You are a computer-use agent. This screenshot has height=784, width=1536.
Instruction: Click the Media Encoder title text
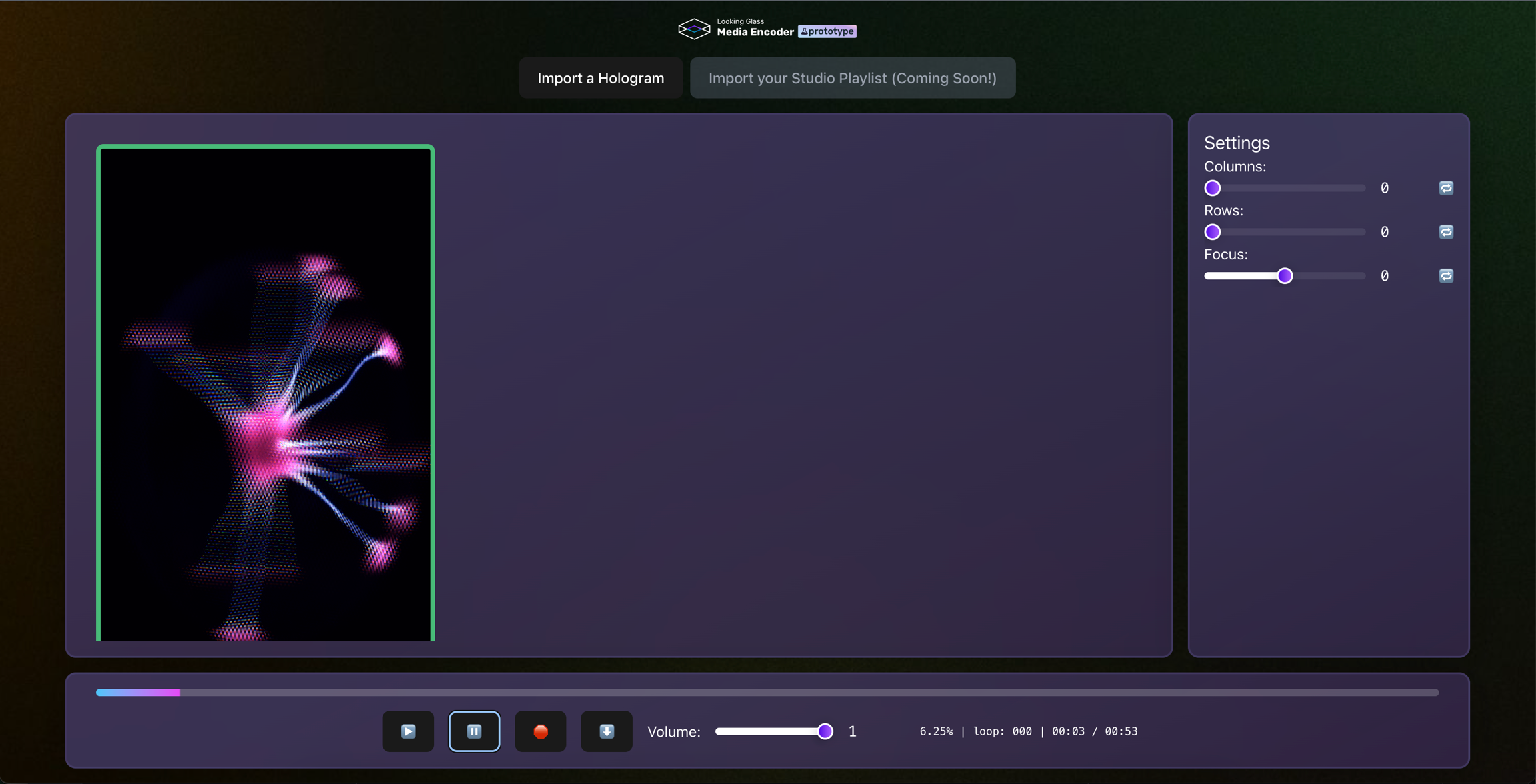tap(755, 32)
